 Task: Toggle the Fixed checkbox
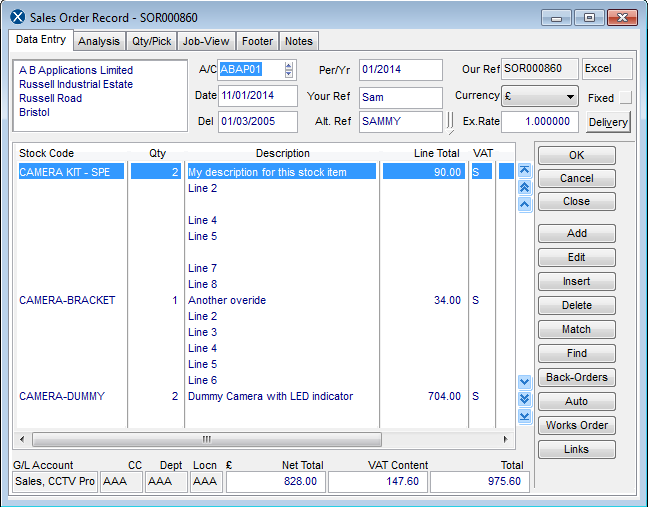coord(626,98)
